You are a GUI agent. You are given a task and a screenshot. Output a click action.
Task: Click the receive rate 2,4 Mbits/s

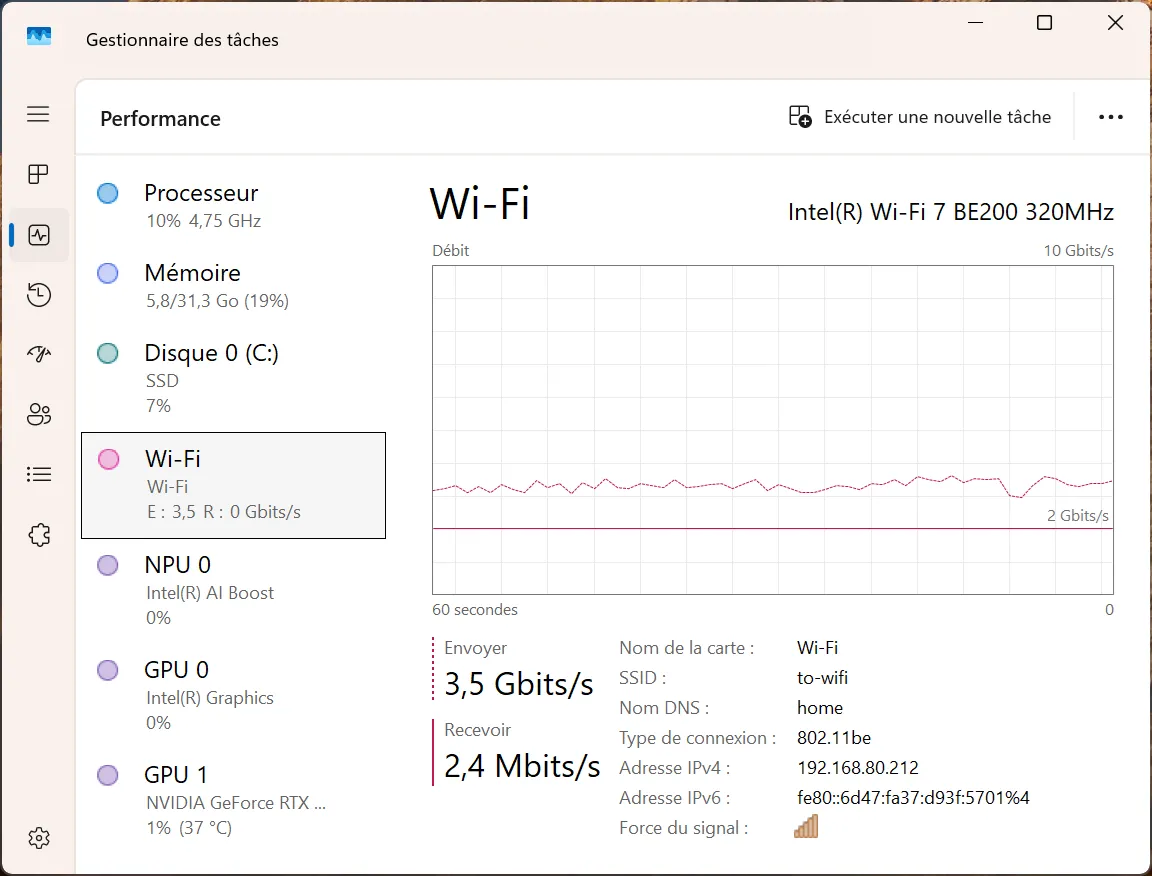coord(522,766)
